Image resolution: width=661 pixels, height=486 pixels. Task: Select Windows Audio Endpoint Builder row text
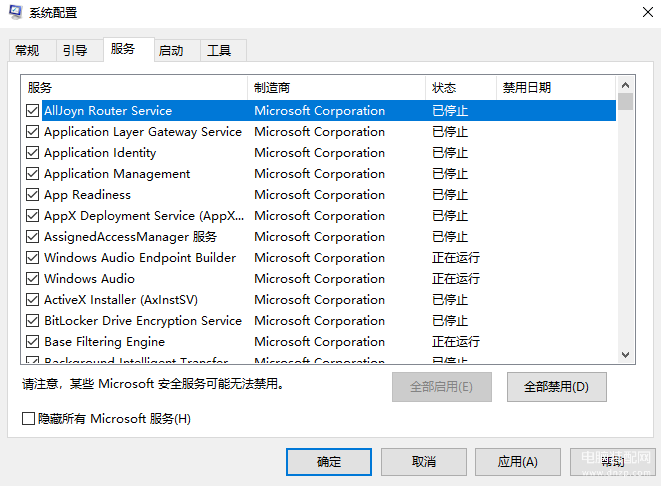[x=140, y=258]
